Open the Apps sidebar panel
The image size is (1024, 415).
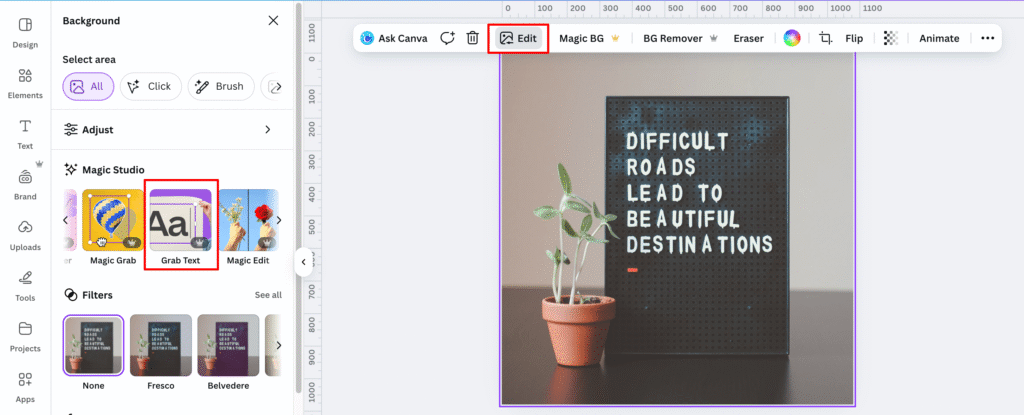pyautogui.click(x=26, y=385)
